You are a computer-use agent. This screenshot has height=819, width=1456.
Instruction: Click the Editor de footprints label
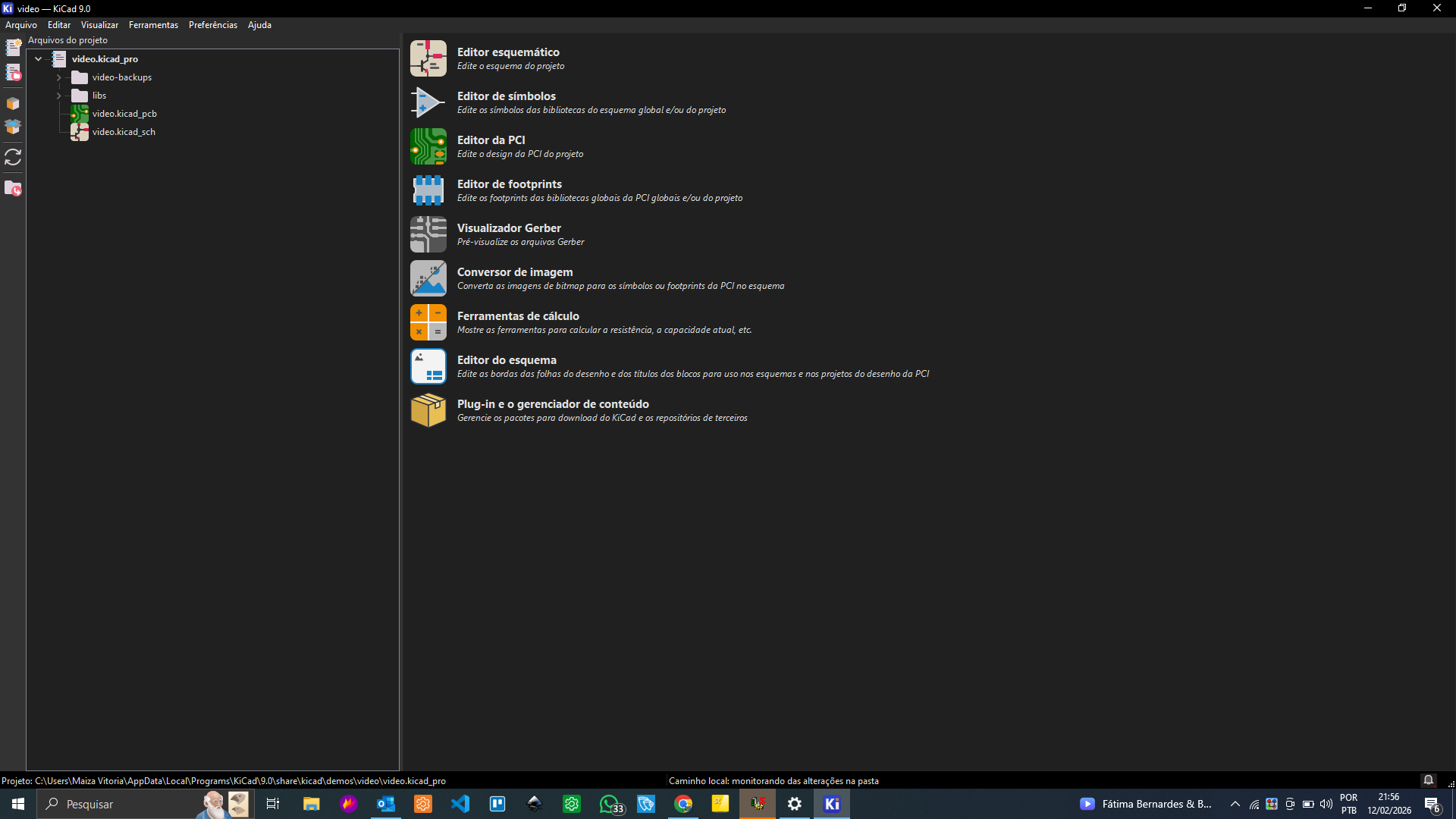tap(509, 184)
